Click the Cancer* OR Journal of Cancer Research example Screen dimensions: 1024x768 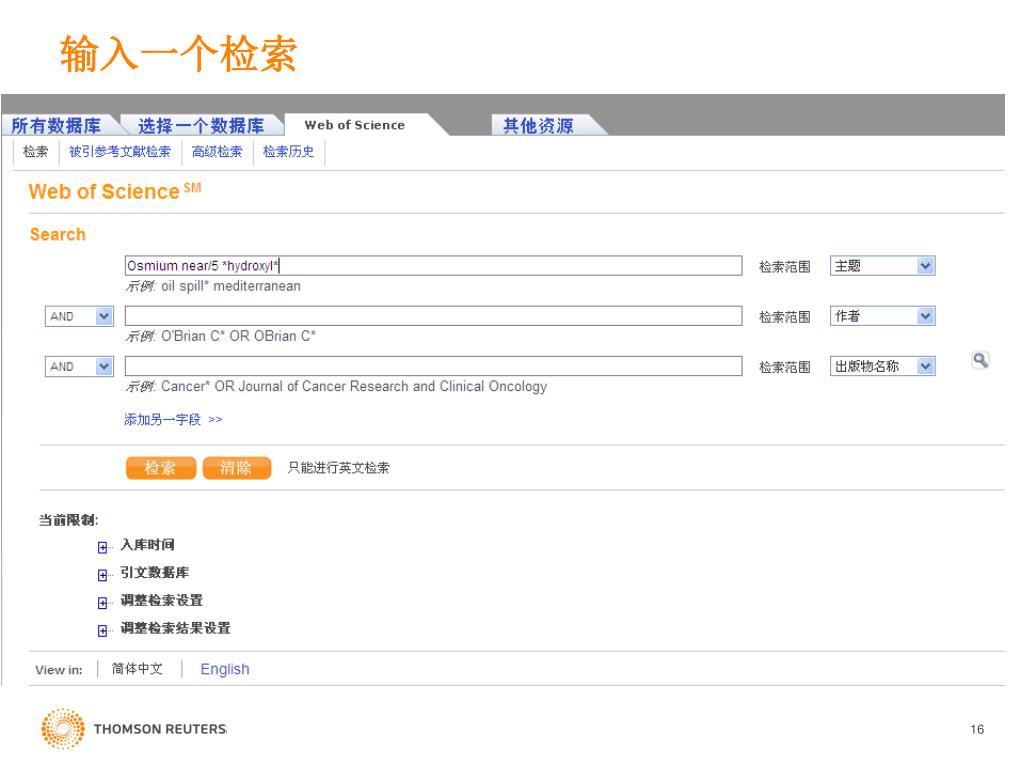(354, 387)
